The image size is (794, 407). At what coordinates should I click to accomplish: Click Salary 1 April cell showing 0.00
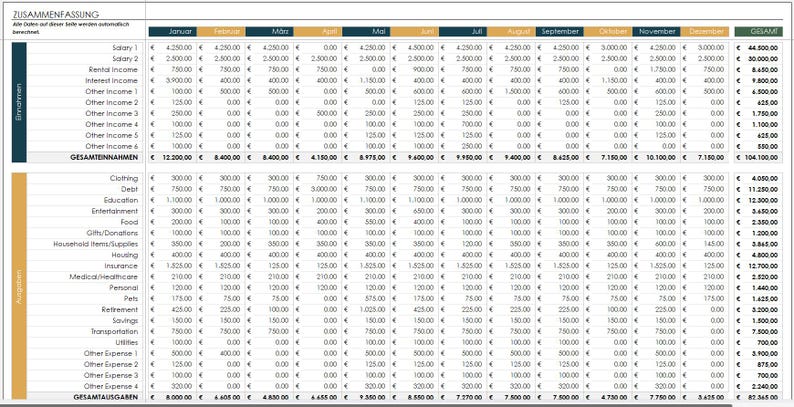[x=318, y=48]
